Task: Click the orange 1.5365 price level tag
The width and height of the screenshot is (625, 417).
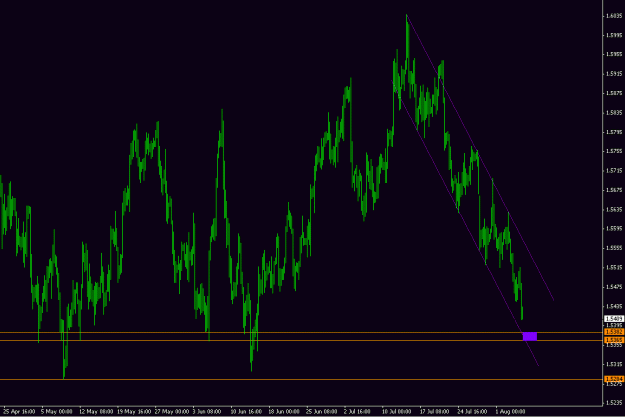Action: pyautogui.click(x=614, y=340)
